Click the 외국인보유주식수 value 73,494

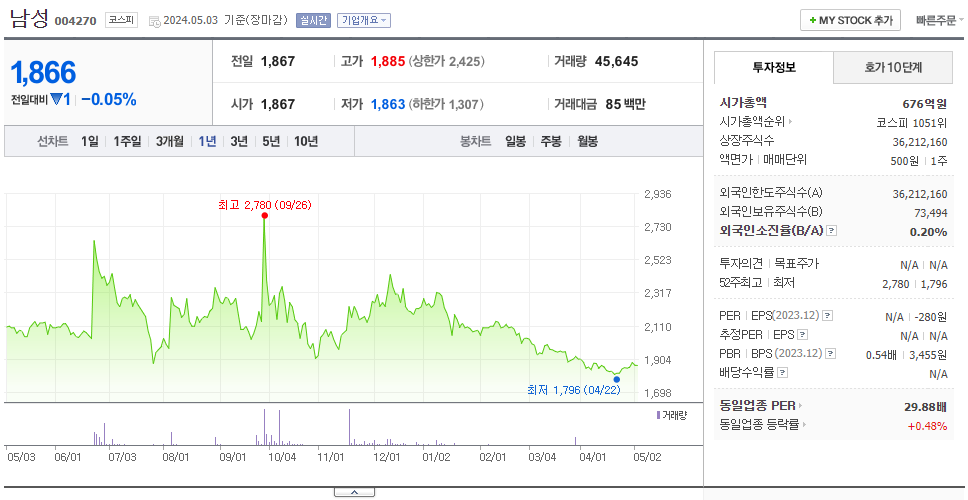pos(930,213)
